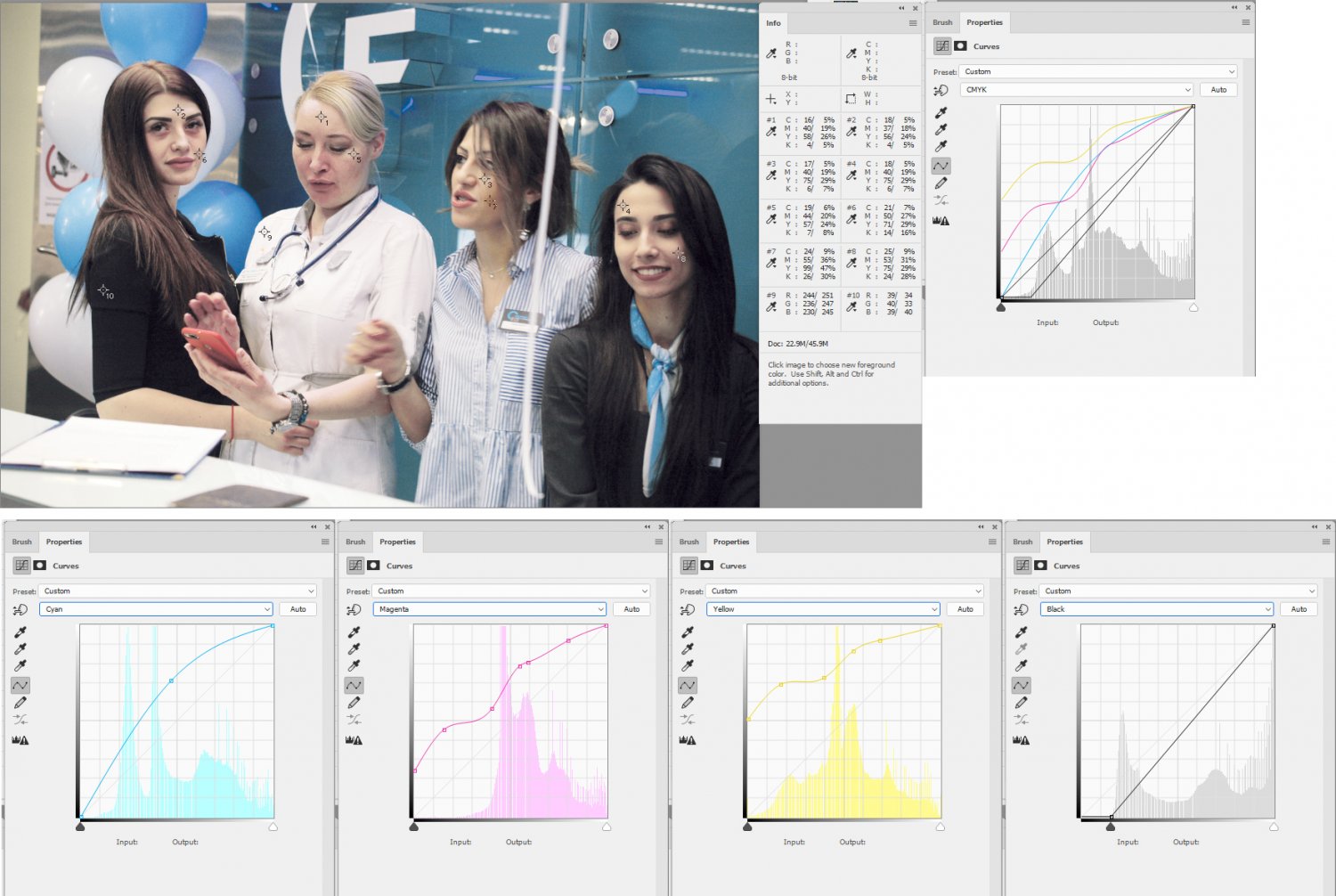Pick the gray point eyedropper in CMYK Curves panel

(941, 130)
